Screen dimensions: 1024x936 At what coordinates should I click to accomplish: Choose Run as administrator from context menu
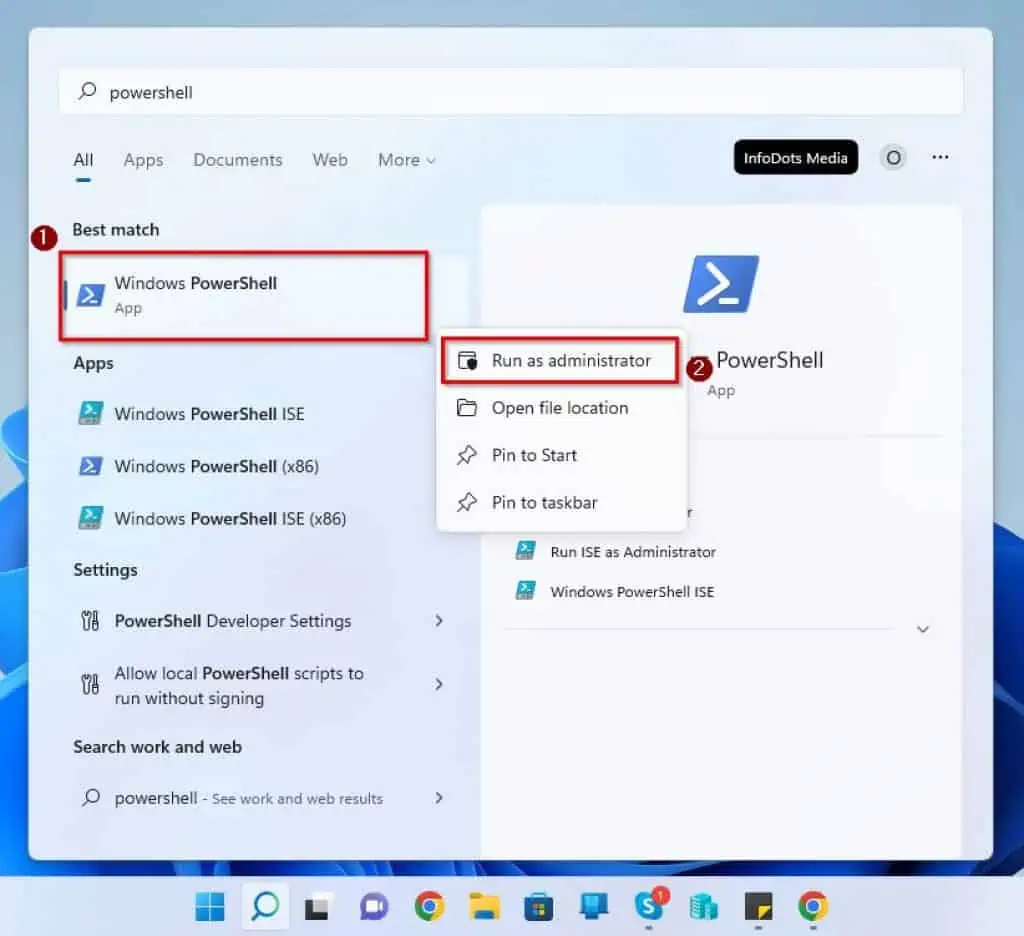[561, 361]
